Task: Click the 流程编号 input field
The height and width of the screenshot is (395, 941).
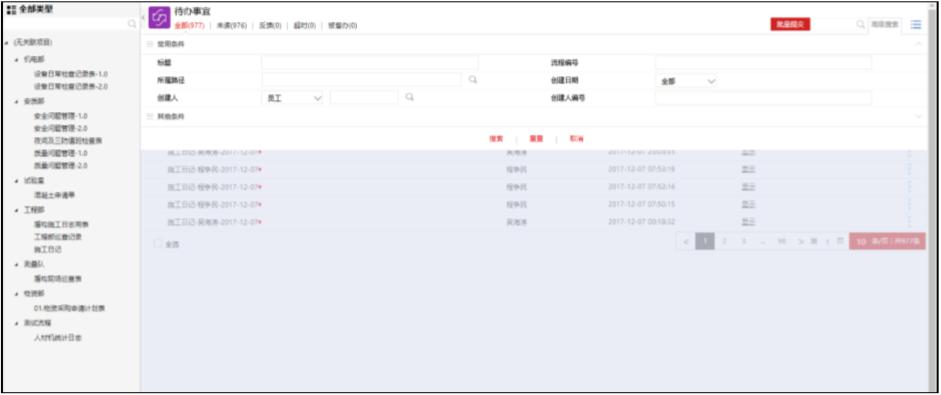Action: tap(763, 62)
